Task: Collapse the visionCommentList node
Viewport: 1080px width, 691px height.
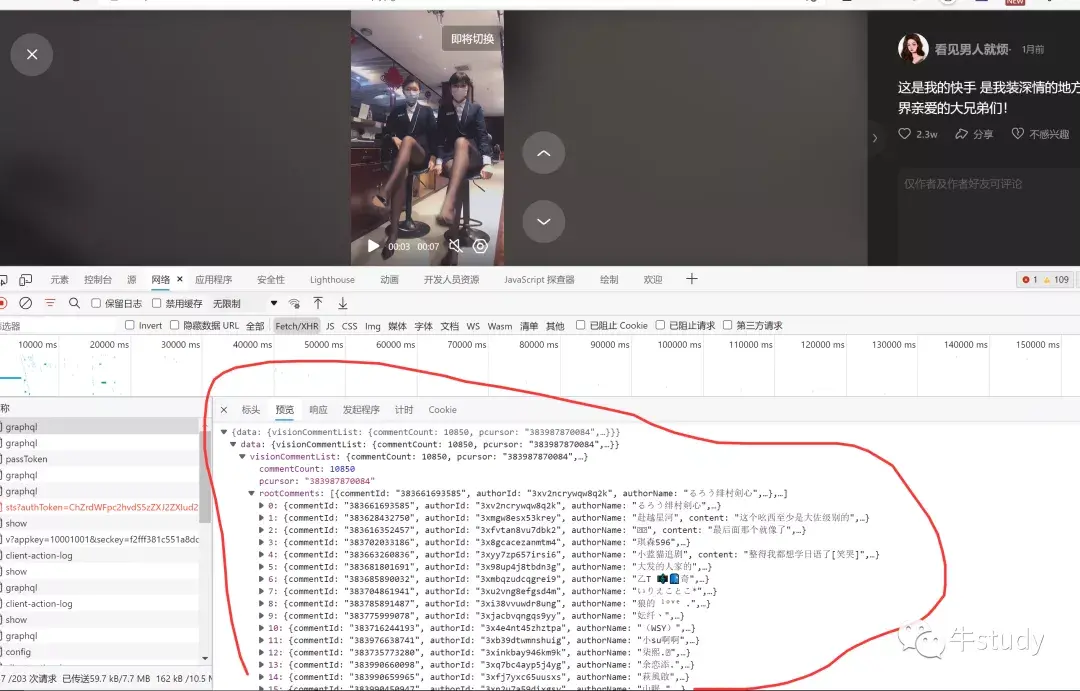Action: 242,457
